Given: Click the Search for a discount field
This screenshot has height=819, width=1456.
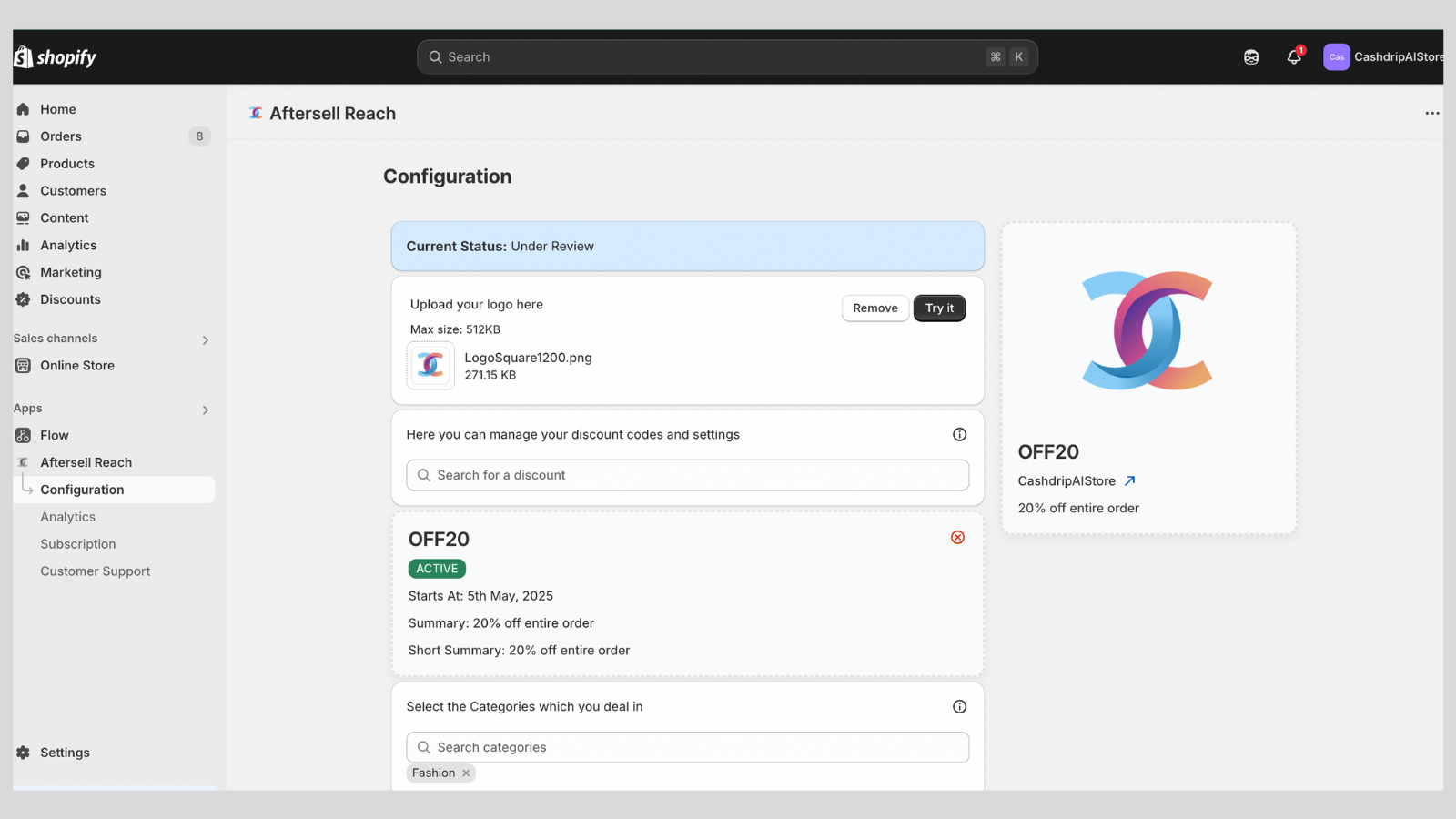Looking at the screenshot, I should pos(687,475).
